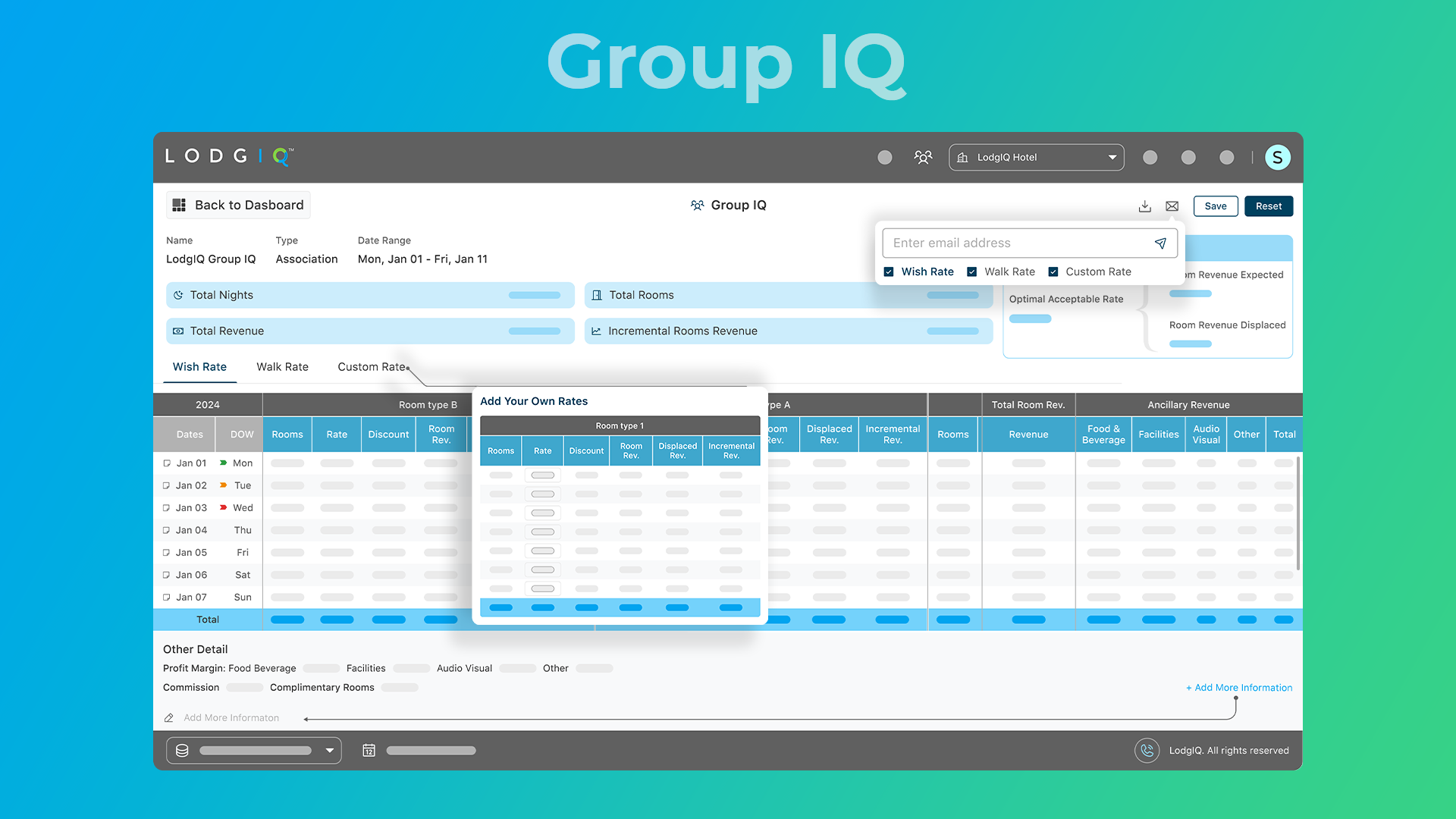Screen dimensions: 1456x819
Task: Click the table's vertical scrollbar
Action: [x=1298, y=513]
